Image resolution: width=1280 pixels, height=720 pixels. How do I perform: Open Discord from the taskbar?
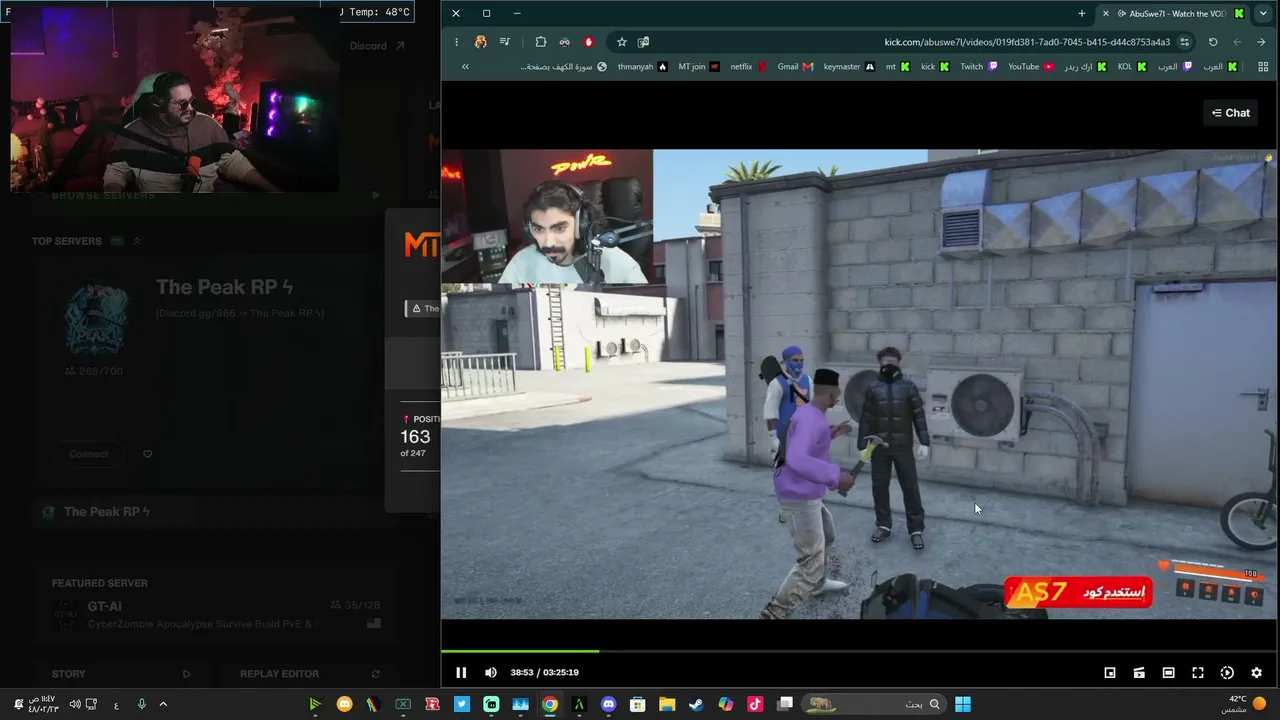(608, 704)
